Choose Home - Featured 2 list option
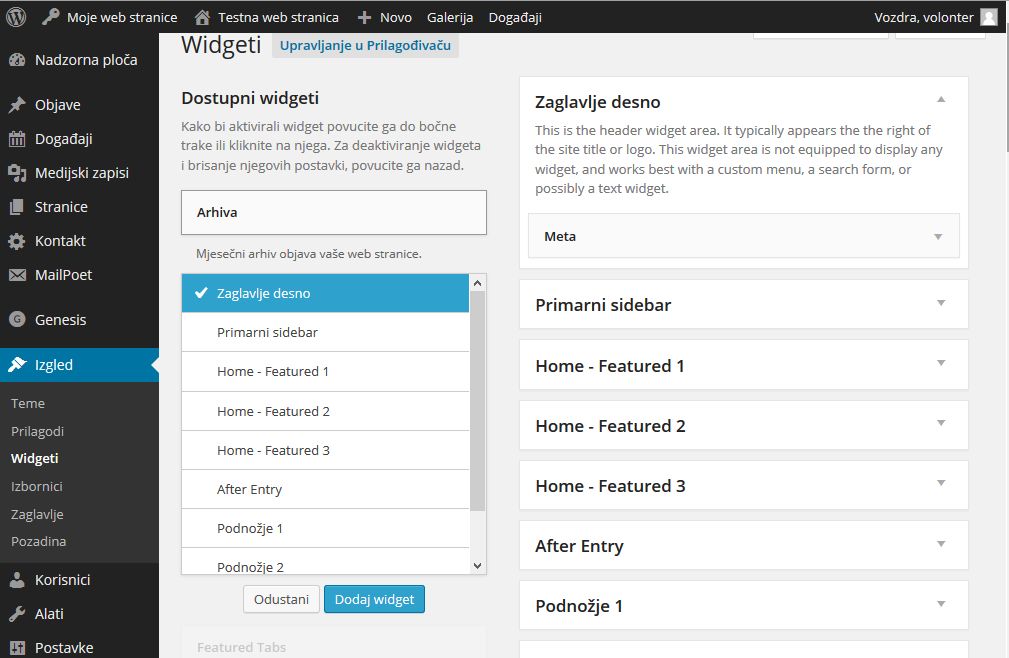 click(326, 411)
